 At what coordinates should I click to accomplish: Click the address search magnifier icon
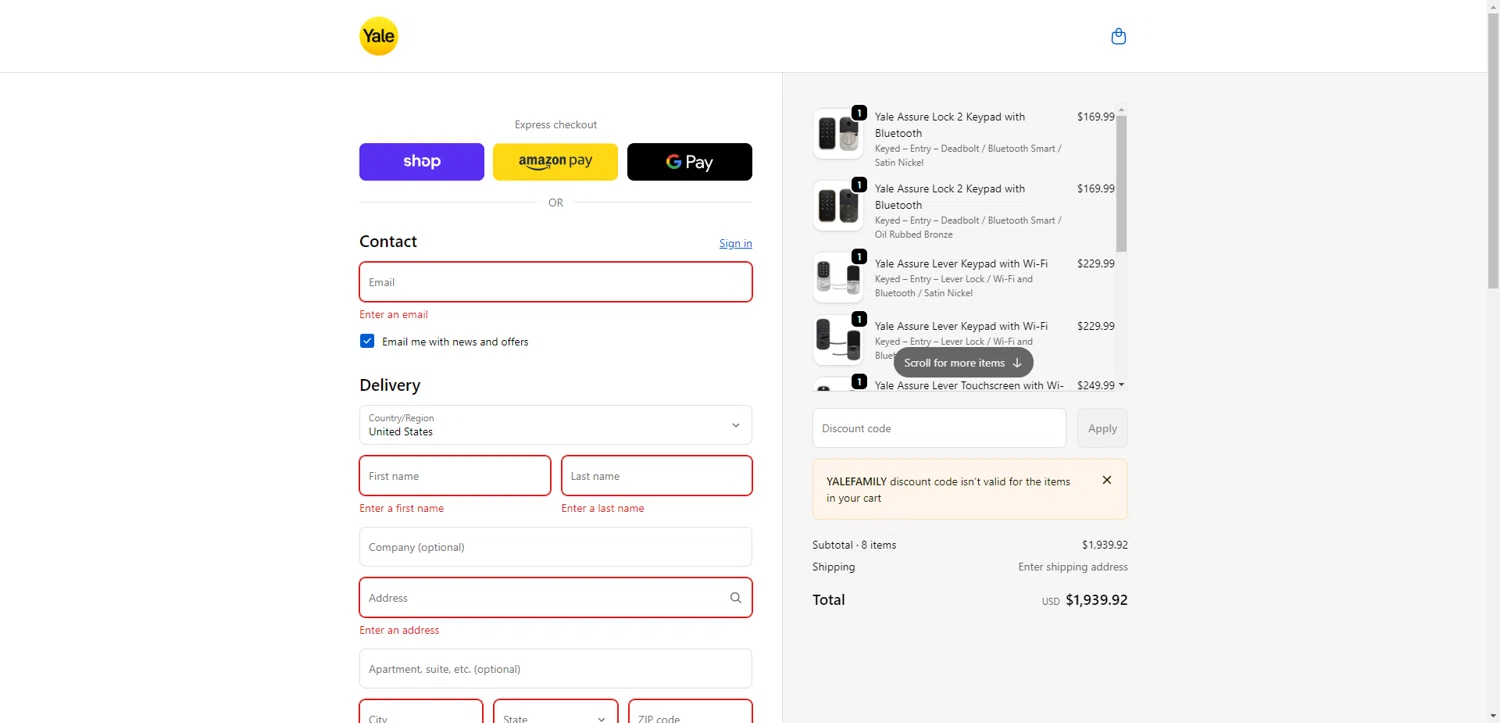pos(735,598)
